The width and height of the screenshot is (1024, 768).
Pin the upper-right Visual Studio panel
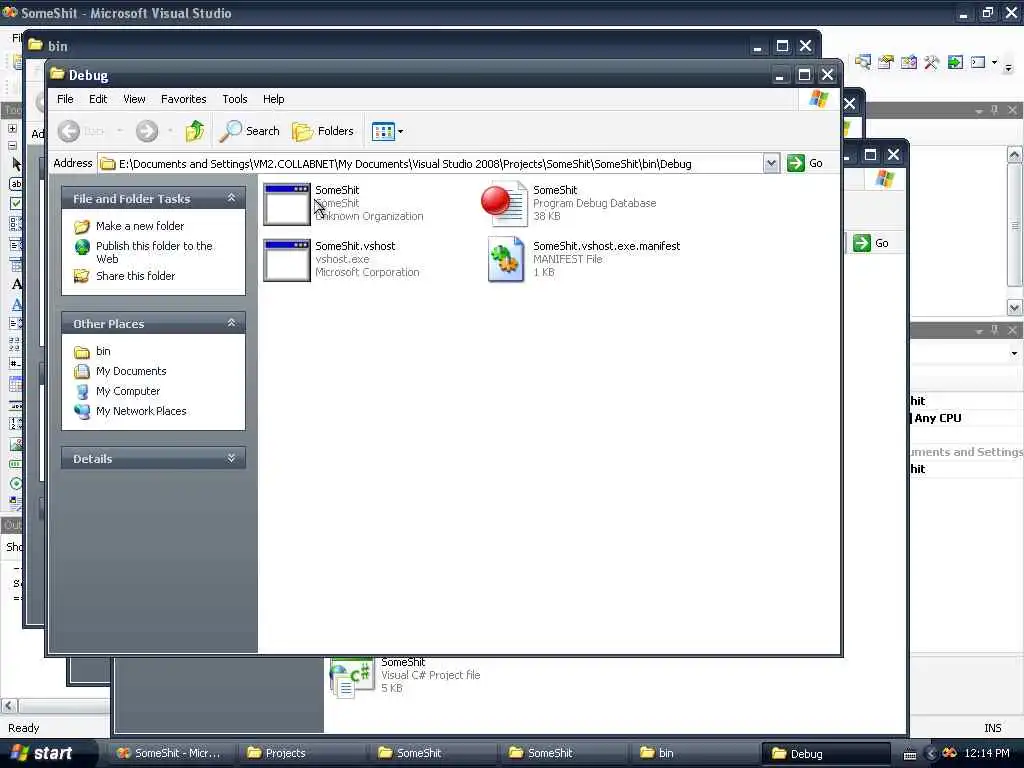[x=995, y=110]
